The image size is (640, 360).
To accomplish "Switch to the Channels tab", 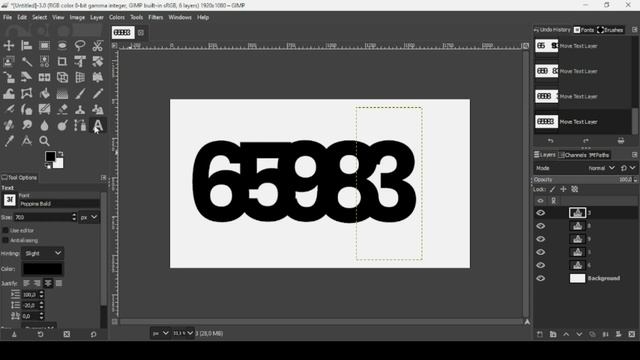I will click(x=573, y=155).
